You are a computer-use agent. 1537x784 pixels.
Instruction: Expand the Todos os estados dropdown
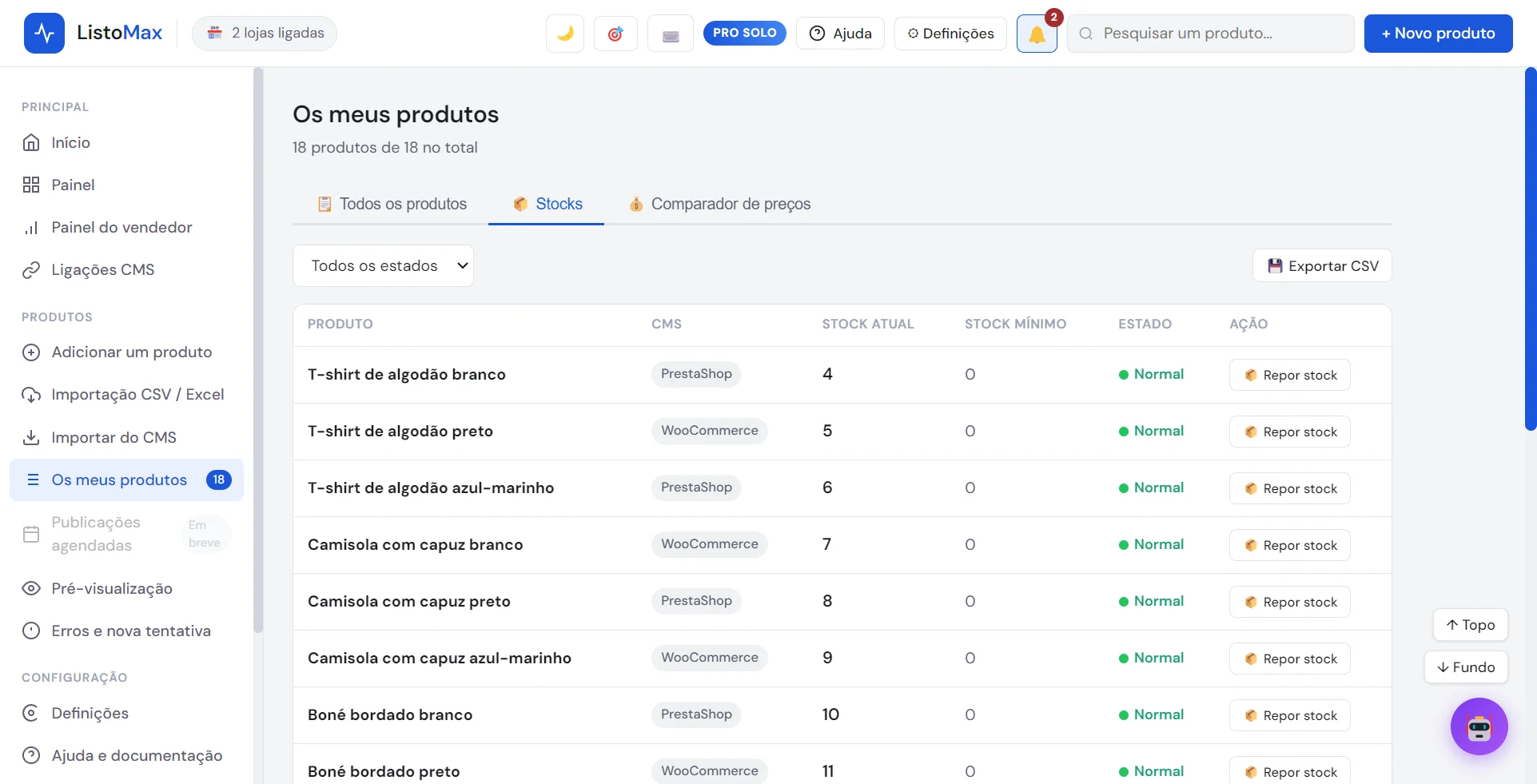(x=383, y=265)
